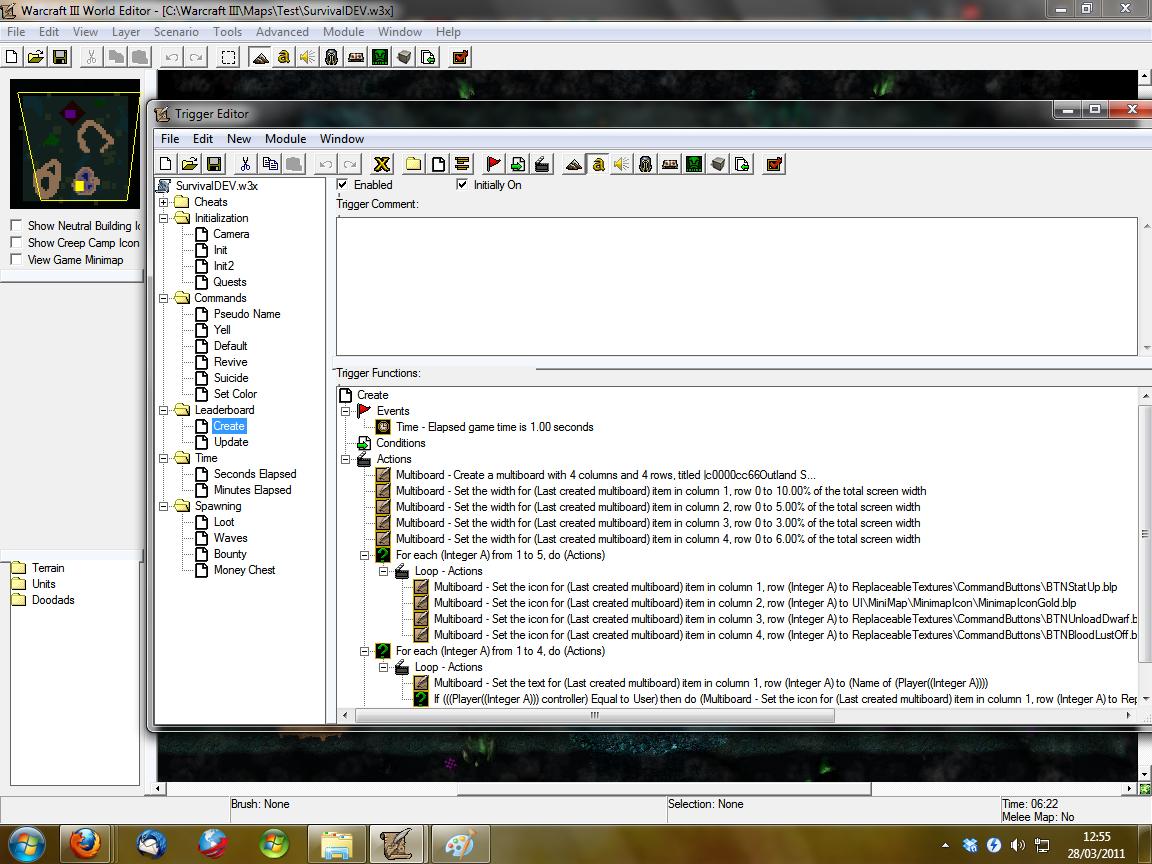This screenshot has width=1152, height=864.
Task: Select the Create a multiboard action row
Action: [x=605, y=475]
